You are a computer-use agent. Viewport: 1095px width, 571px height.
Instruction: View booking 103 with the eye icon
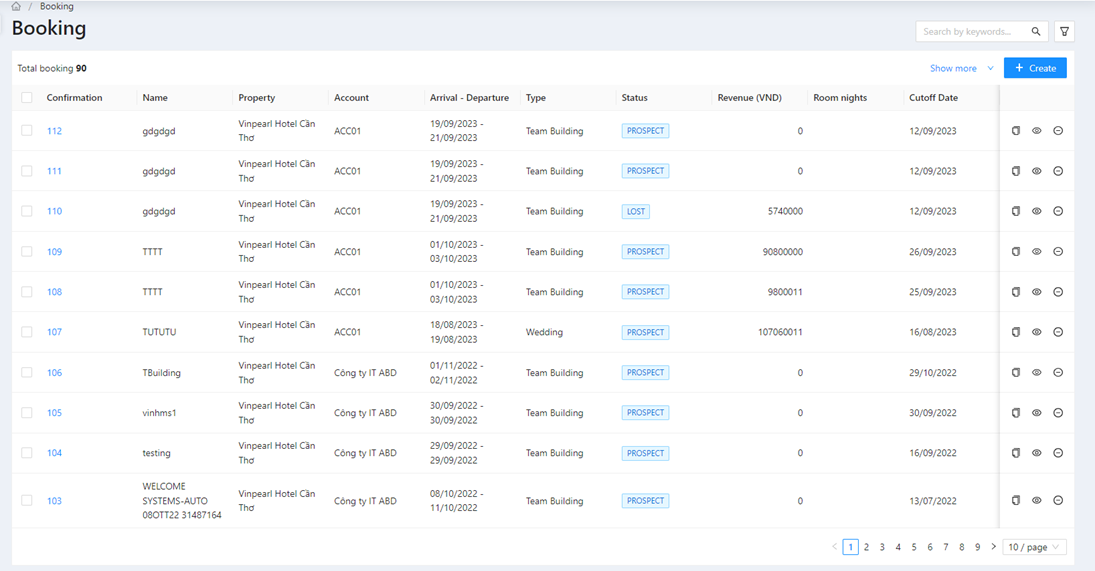(1037, 501)
